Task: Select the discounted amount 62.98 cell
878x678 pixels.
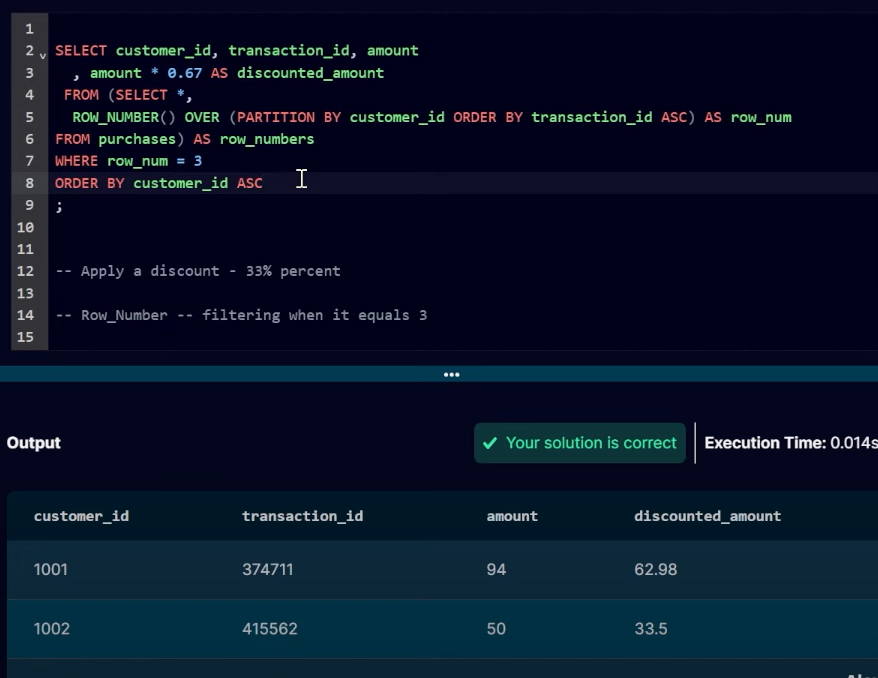Action: [656, 569]
